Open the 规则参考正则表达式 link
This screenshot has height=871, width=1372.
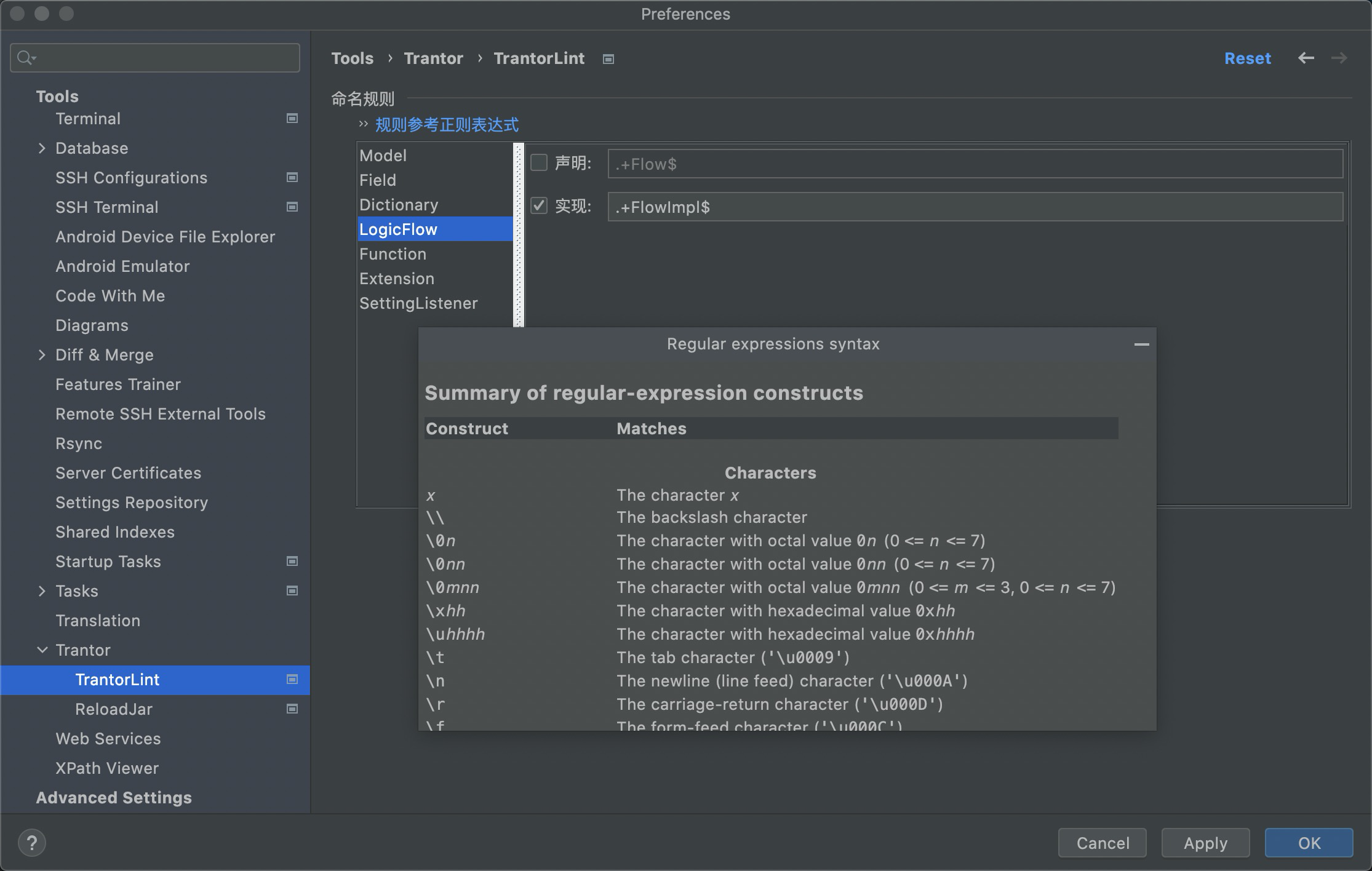447,125
